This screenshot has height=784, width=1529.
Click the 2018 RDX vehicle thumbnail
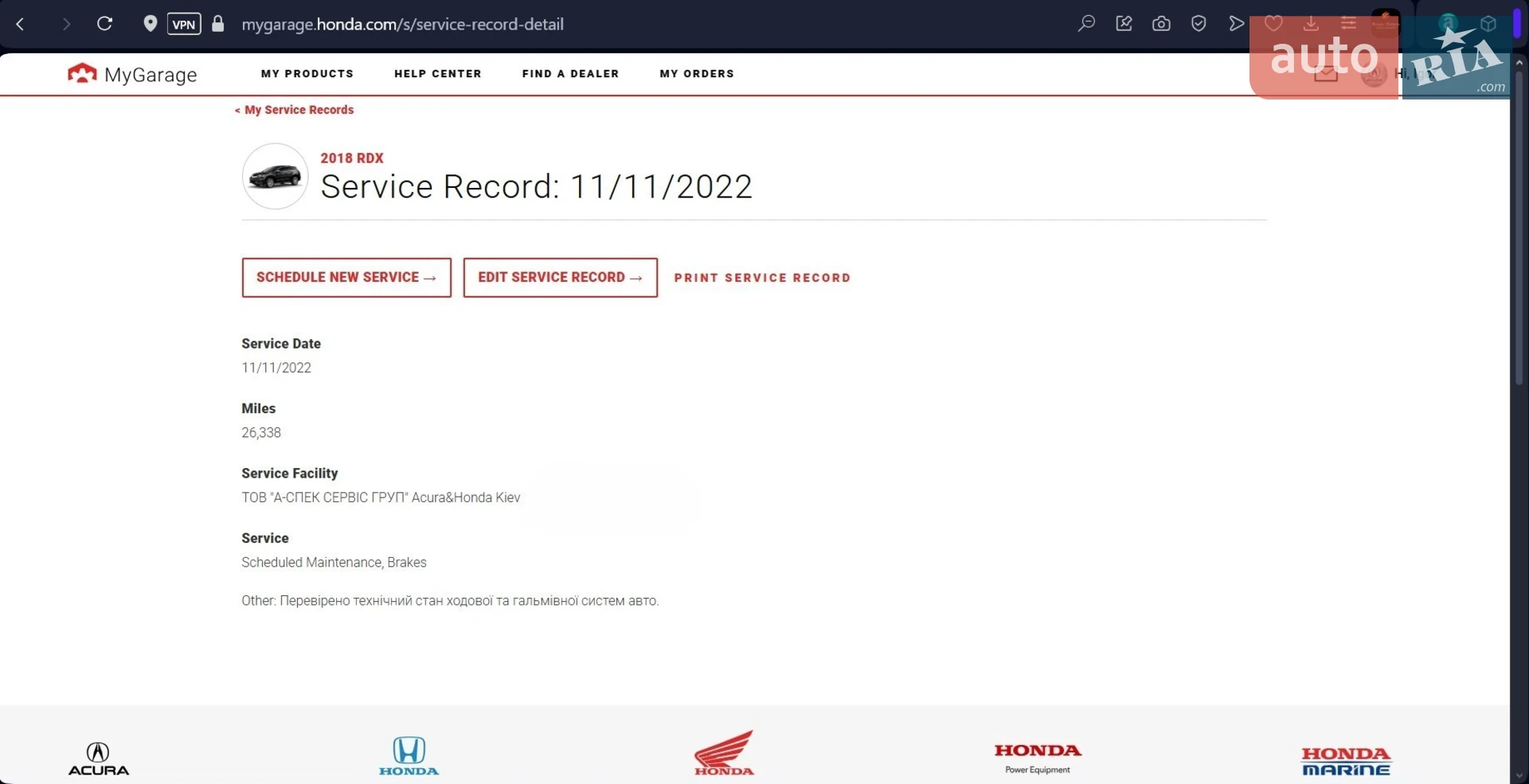(x=275, y=176)
